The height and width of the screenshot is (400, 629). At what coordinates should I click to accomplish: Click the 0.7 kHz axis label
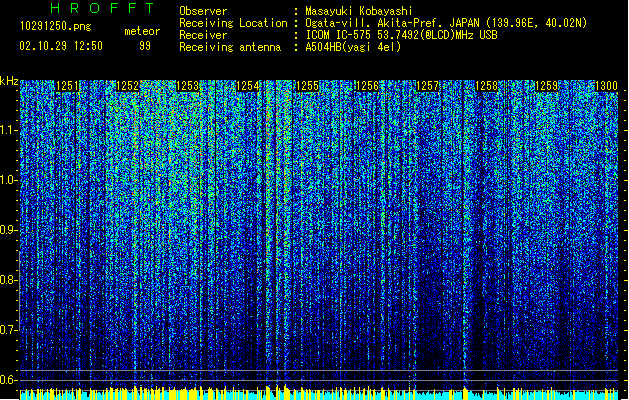pyautogui.click(x=9, y=330)
